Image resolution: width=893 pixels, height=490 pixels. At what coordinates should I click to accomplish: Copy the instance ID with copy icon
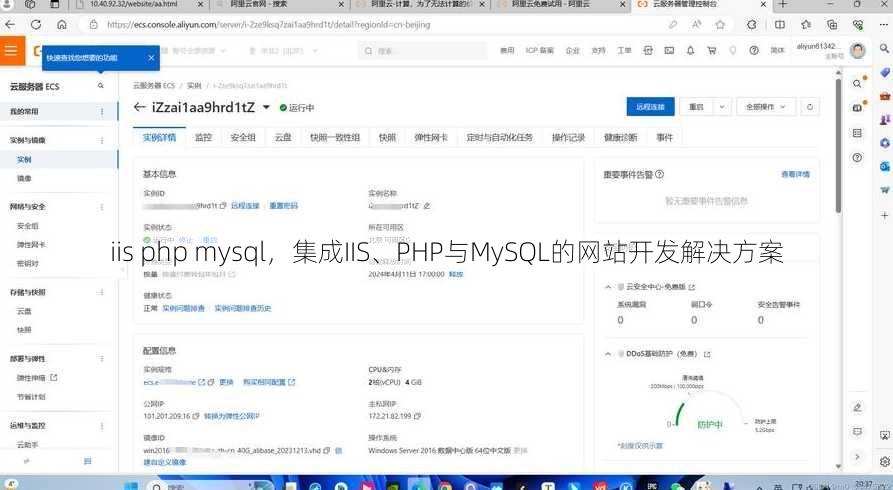223,206
